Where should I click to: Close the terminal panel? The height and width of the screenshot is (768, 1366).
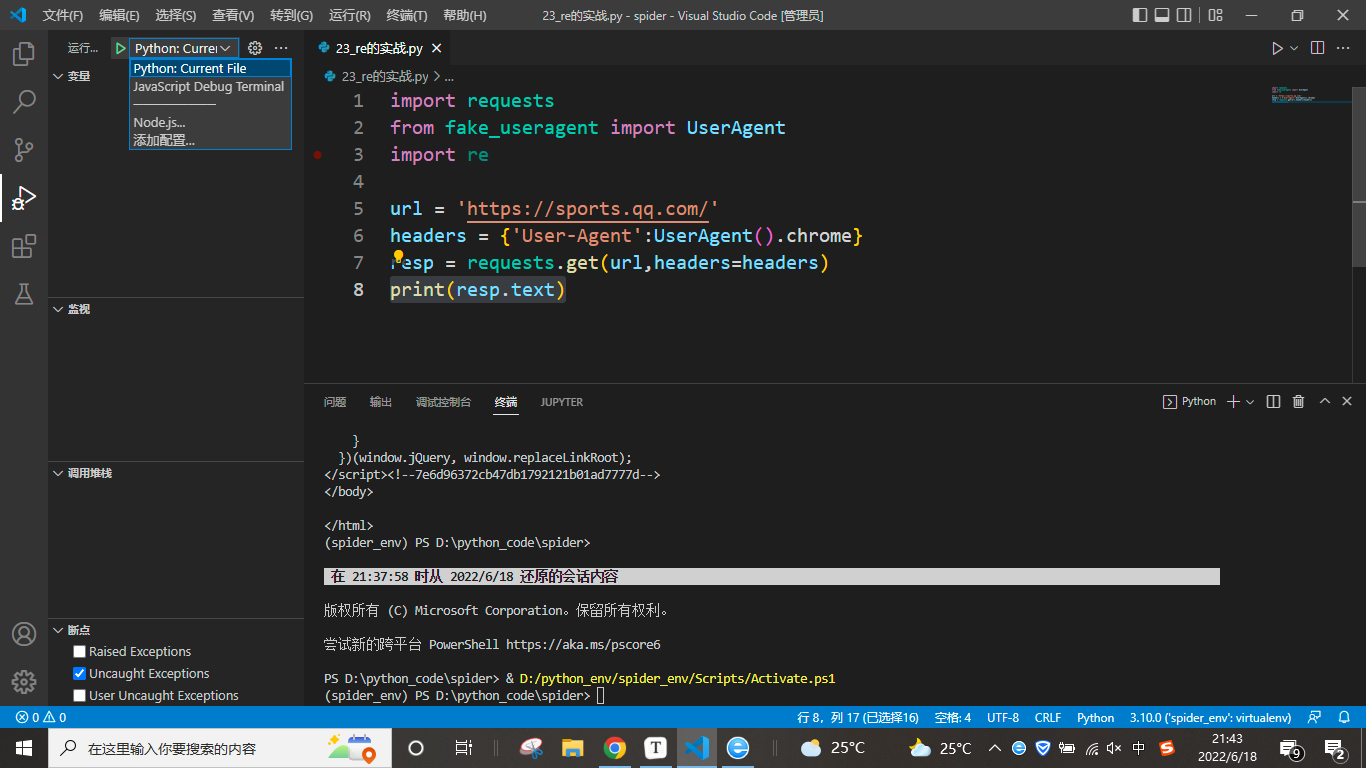[1348, 402]
